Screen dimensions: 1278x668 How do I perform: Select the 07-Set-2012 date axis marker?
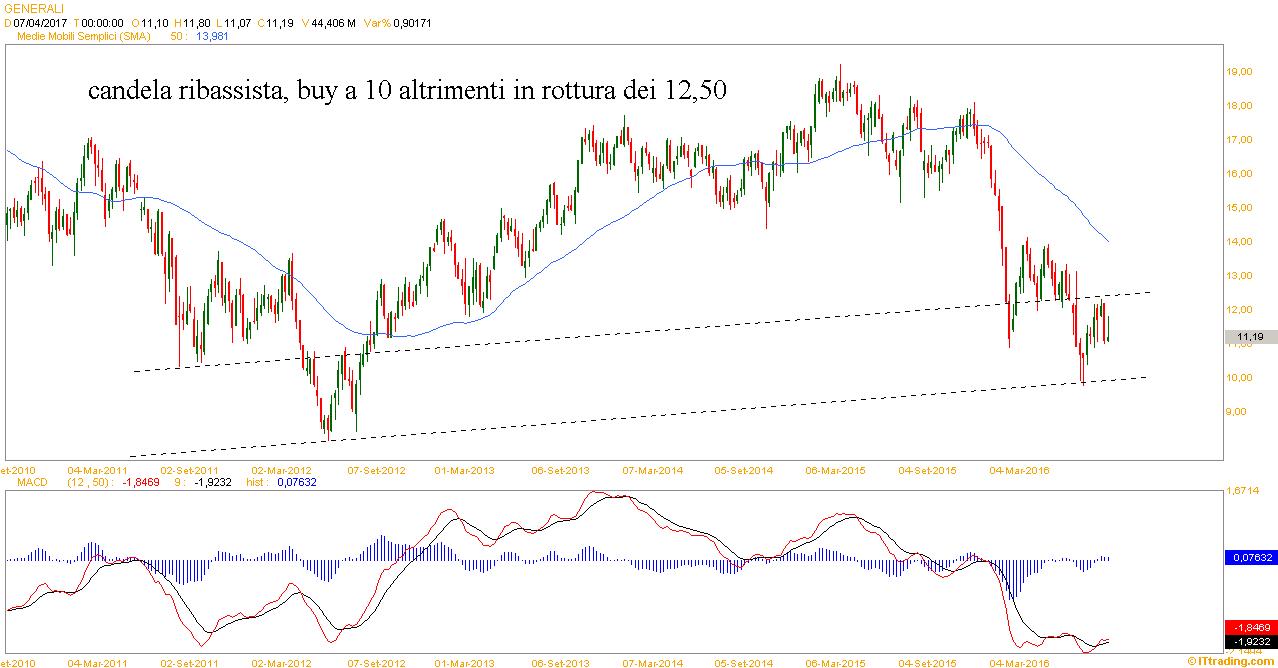[375, 469]
